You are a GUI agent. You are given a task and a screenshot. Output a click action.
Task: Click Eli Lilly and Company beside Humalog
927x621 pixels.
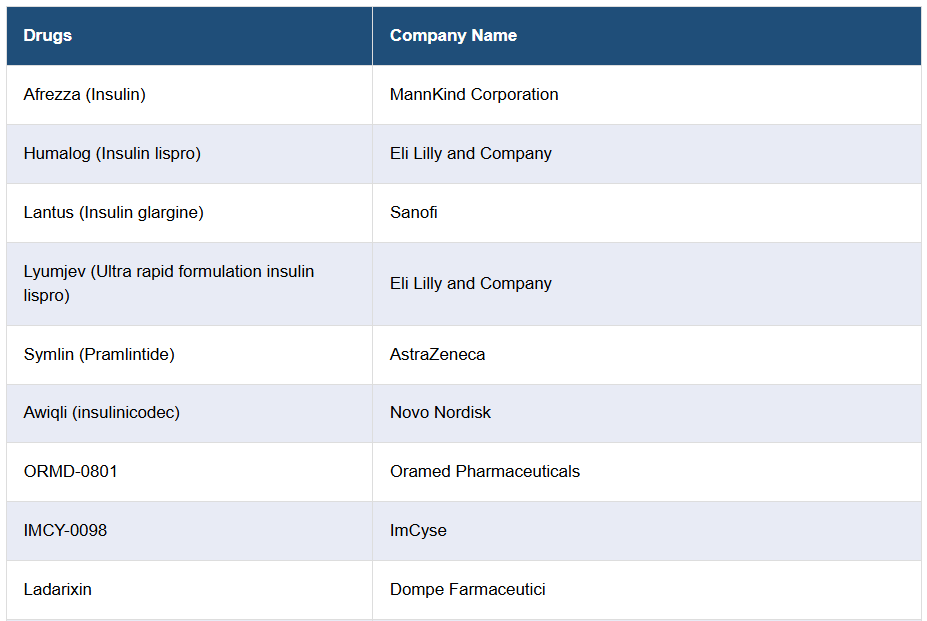pos(471,154)
